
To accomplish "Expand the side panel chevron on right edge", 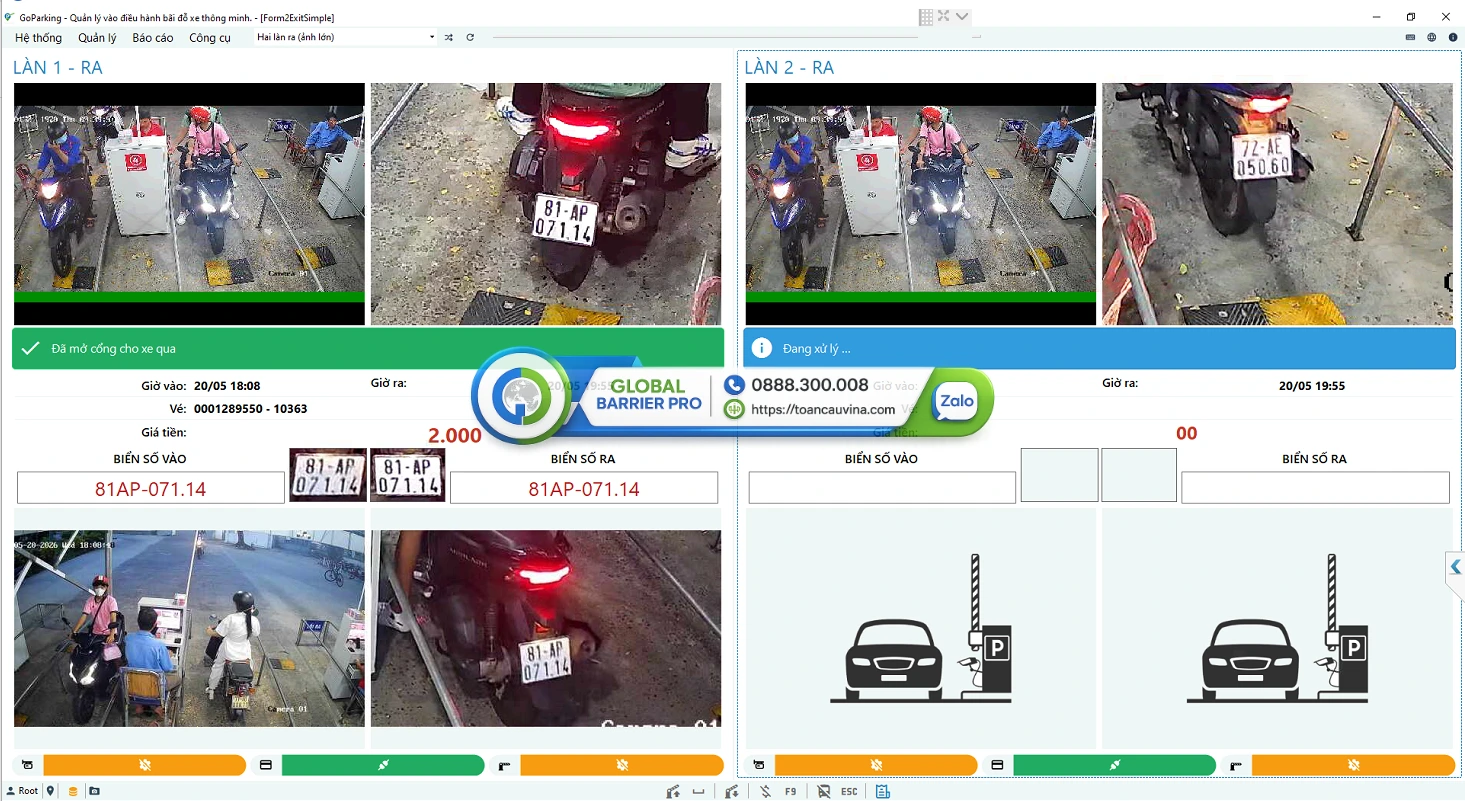I will [x=1456, y=567].
